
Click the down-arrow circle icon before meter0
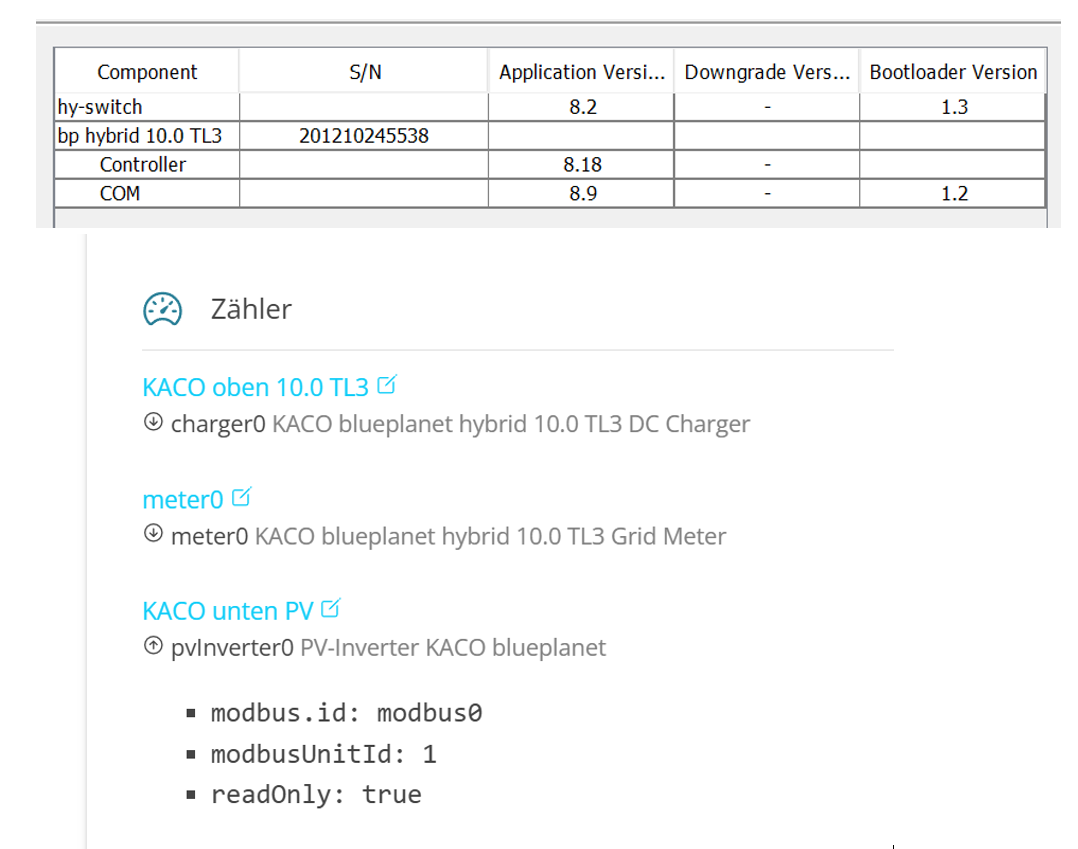[x=153, y=534]
